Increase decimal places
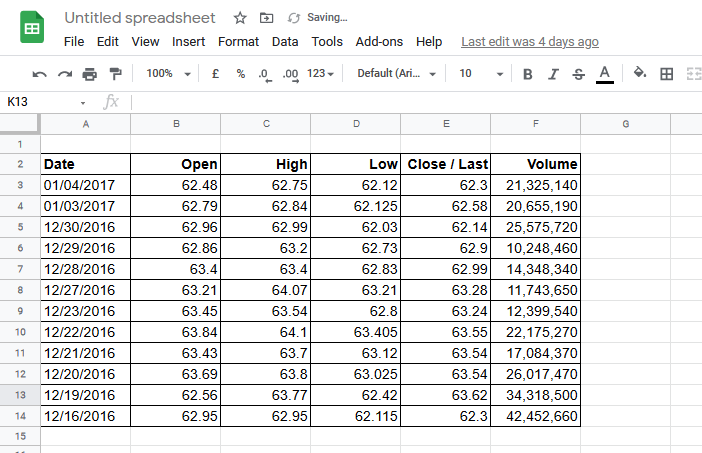 291,74
